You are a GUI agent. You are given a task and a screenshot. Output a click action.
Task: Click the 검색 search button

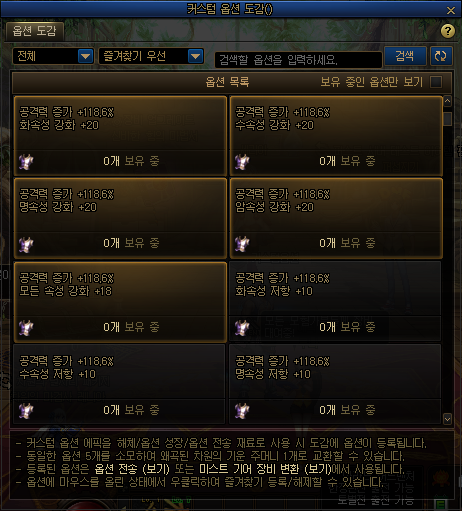tap(405, 56)
